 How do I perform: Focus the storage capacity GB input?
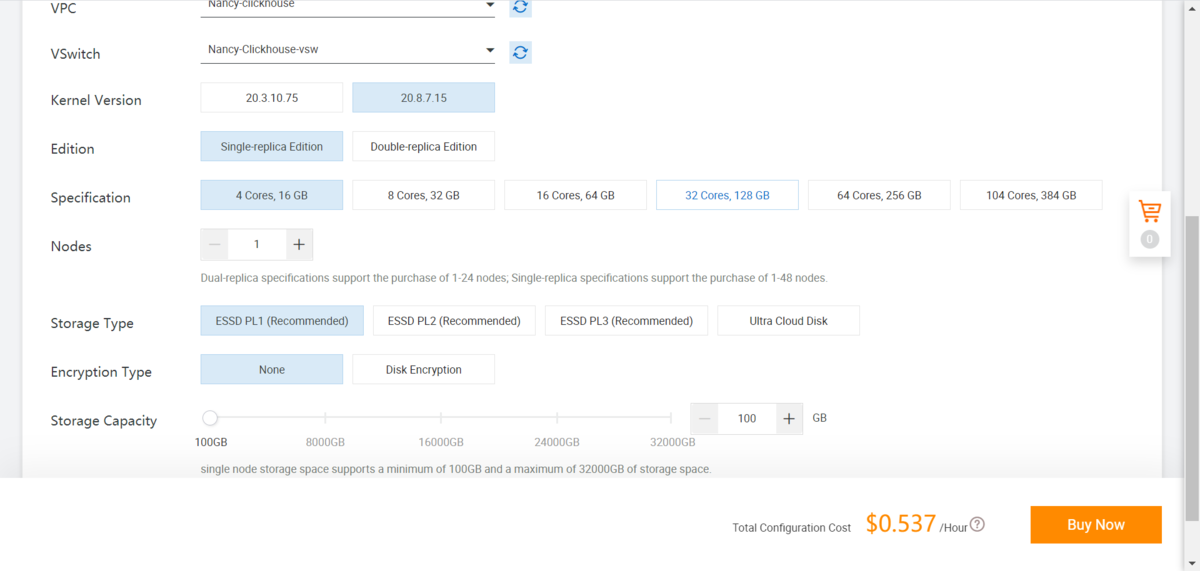(747, 419)
